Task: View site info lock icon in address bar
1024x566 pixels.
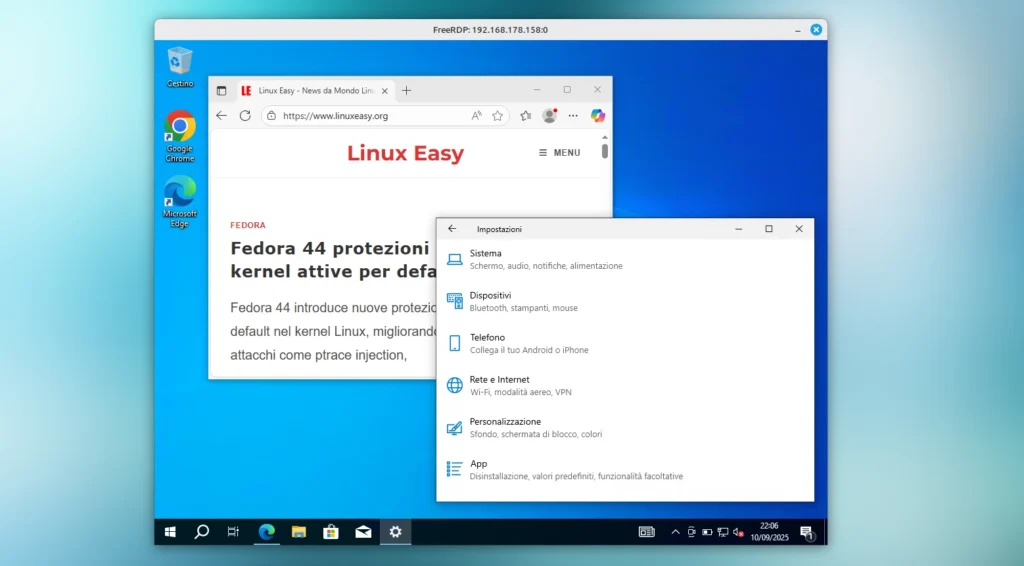Action: [272, 116]
